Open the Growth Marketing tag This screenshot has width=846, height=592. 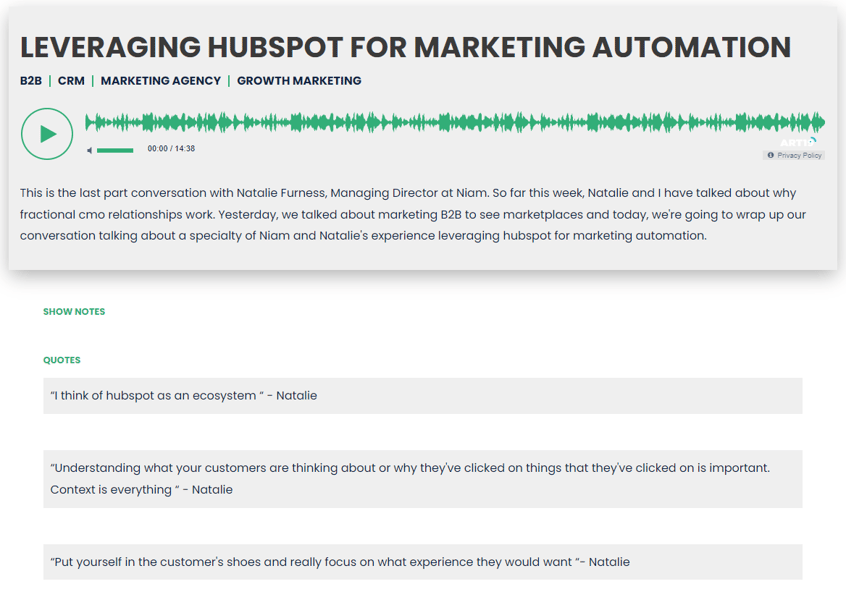[x=299, y=81]
